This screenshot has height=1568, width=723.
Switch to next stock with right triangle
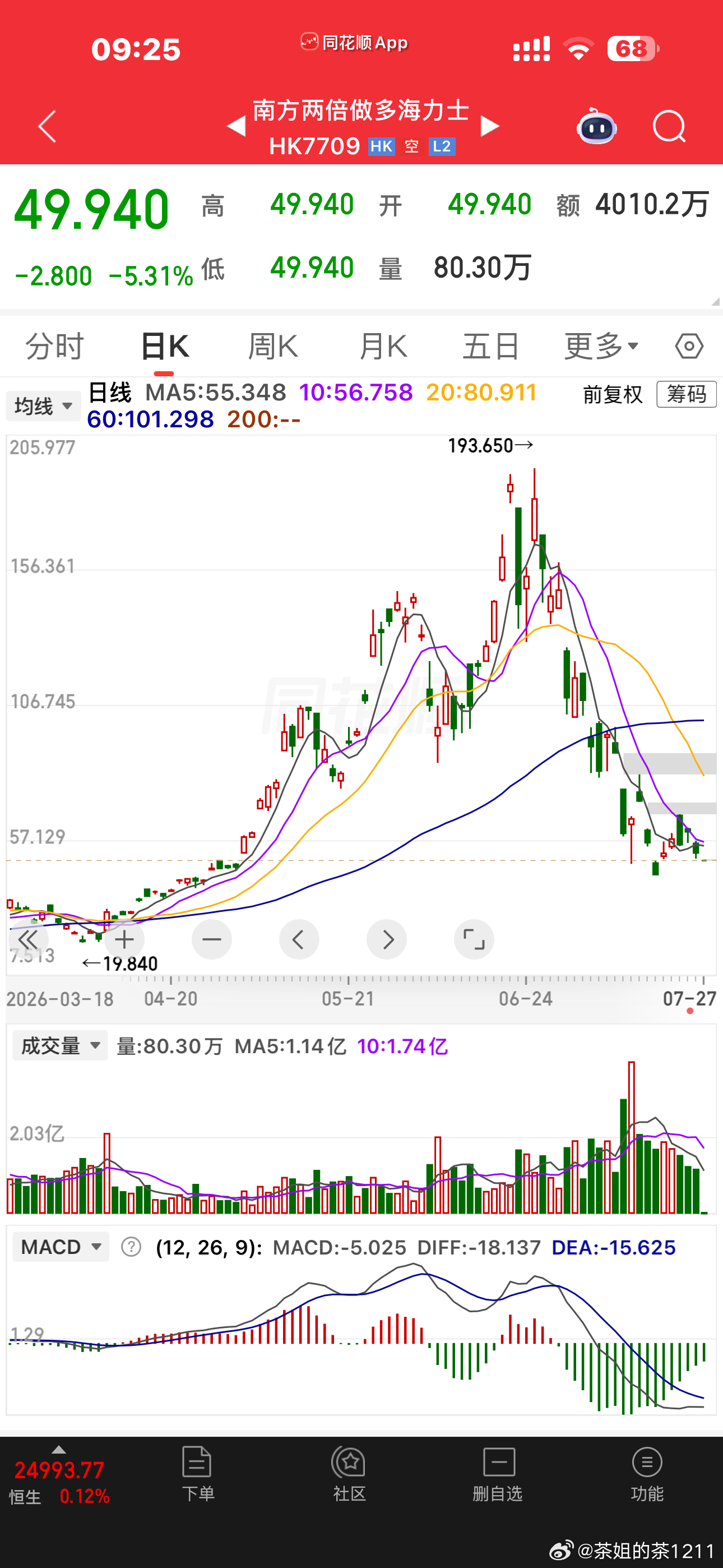click(490, 126)
